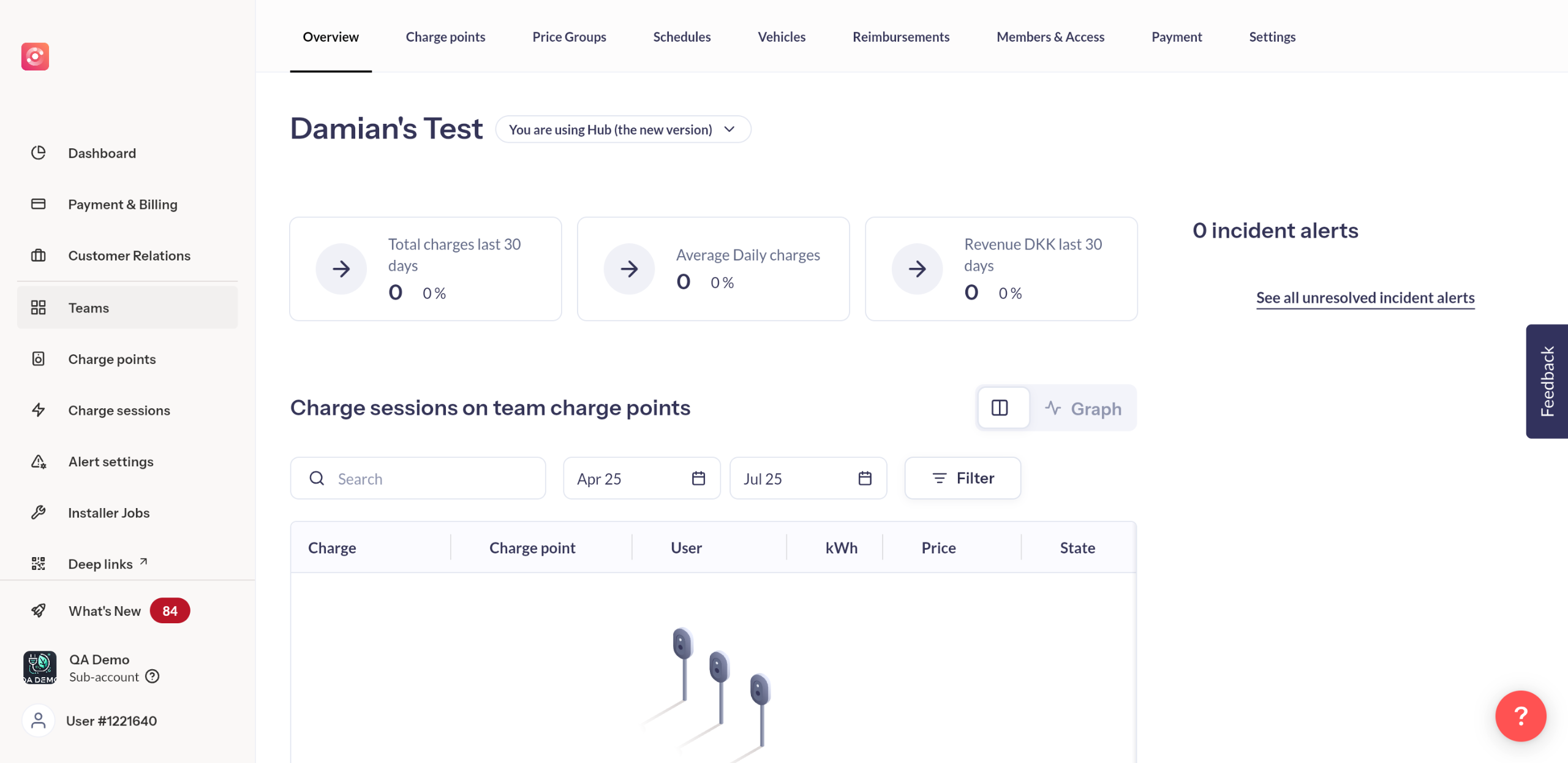Click the Dashboard pie chart icon
This screenshot has height=763, width=1568.
click(39, 153)
